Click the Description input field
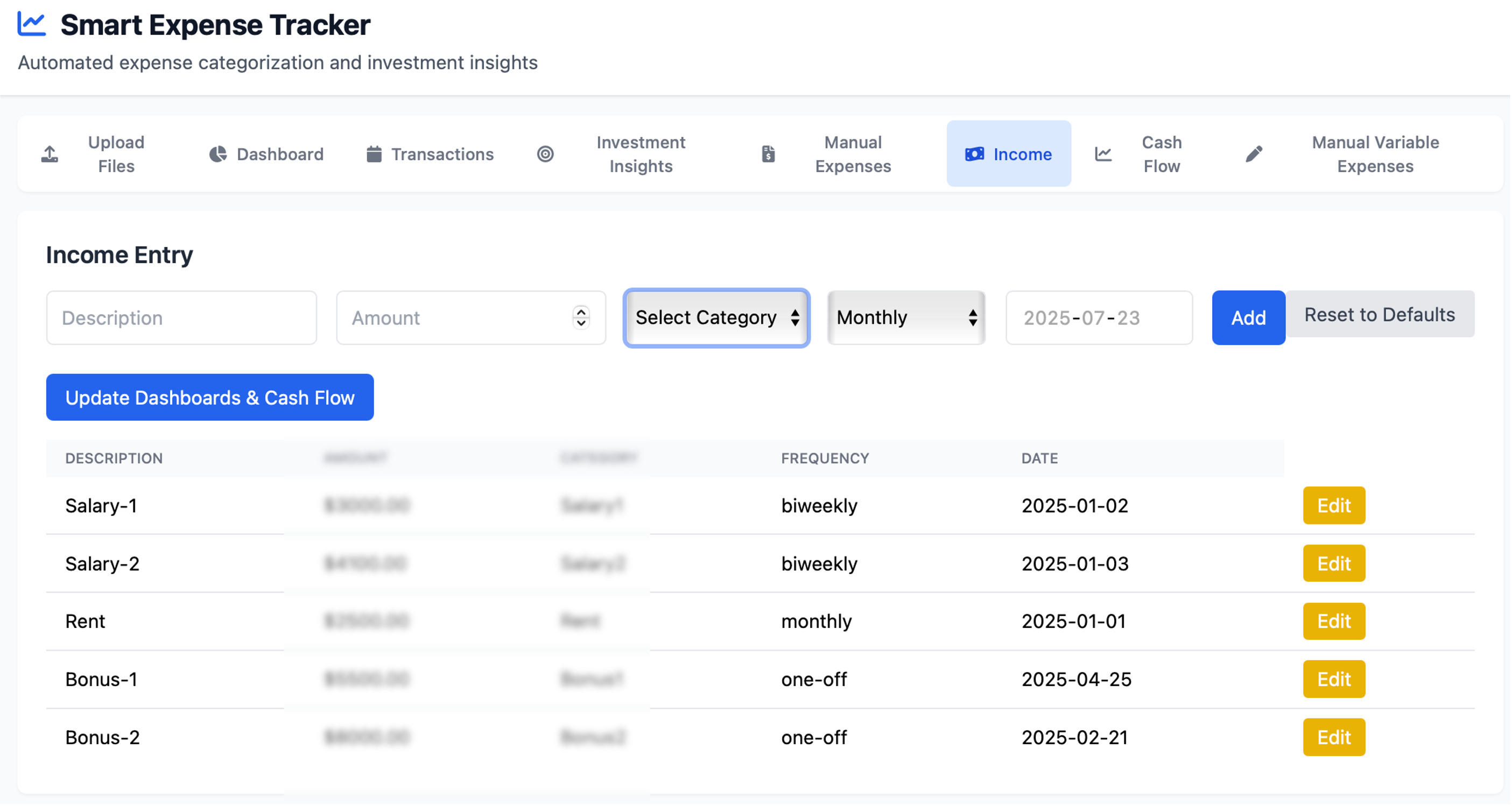This screenshot has width=1512, height=806. click(x=181, y=318)
